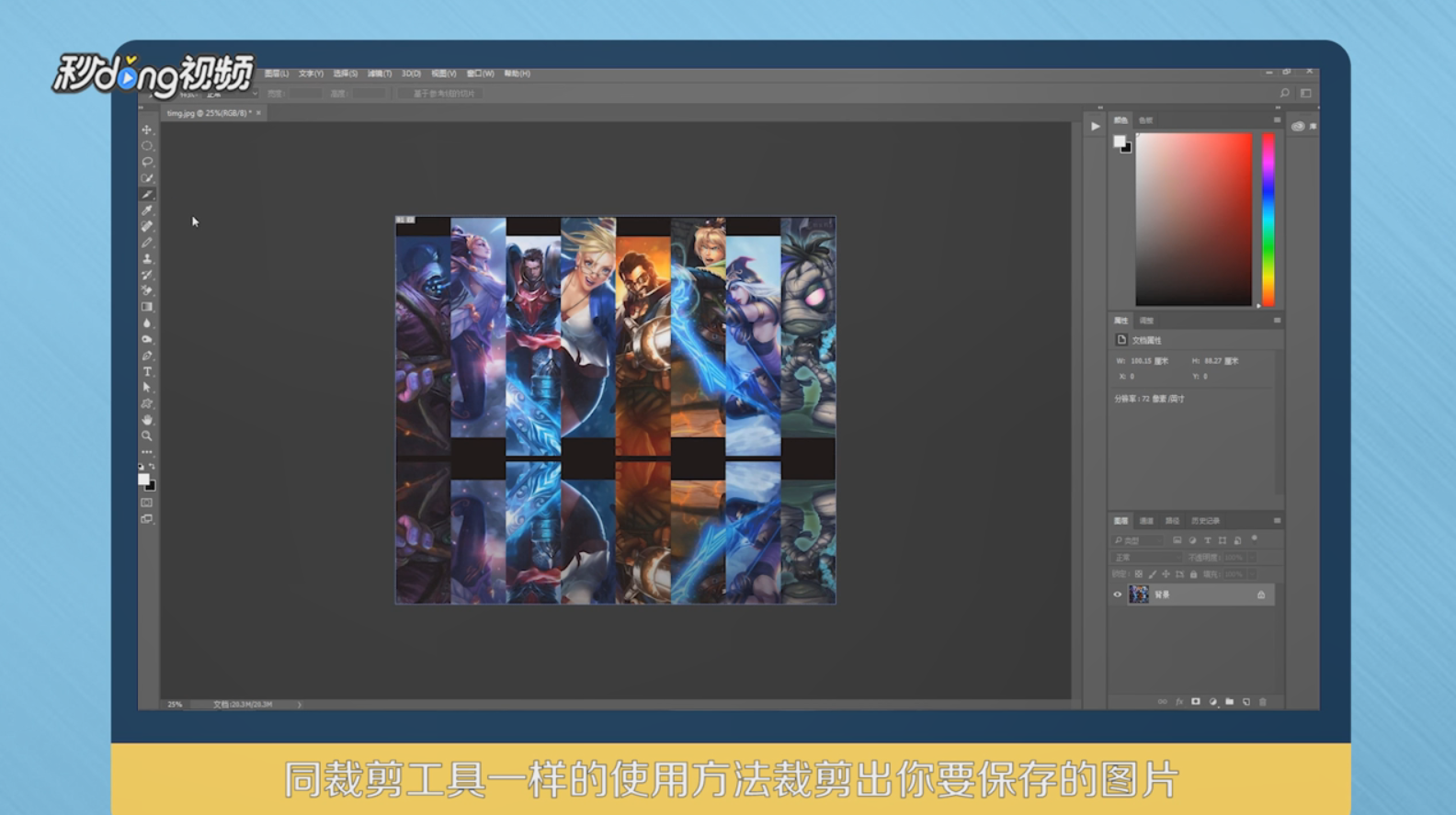The width and height of the screenshot is (1456, 815).
Task: Select the active Slice tool
Action: tap(147, 195)
